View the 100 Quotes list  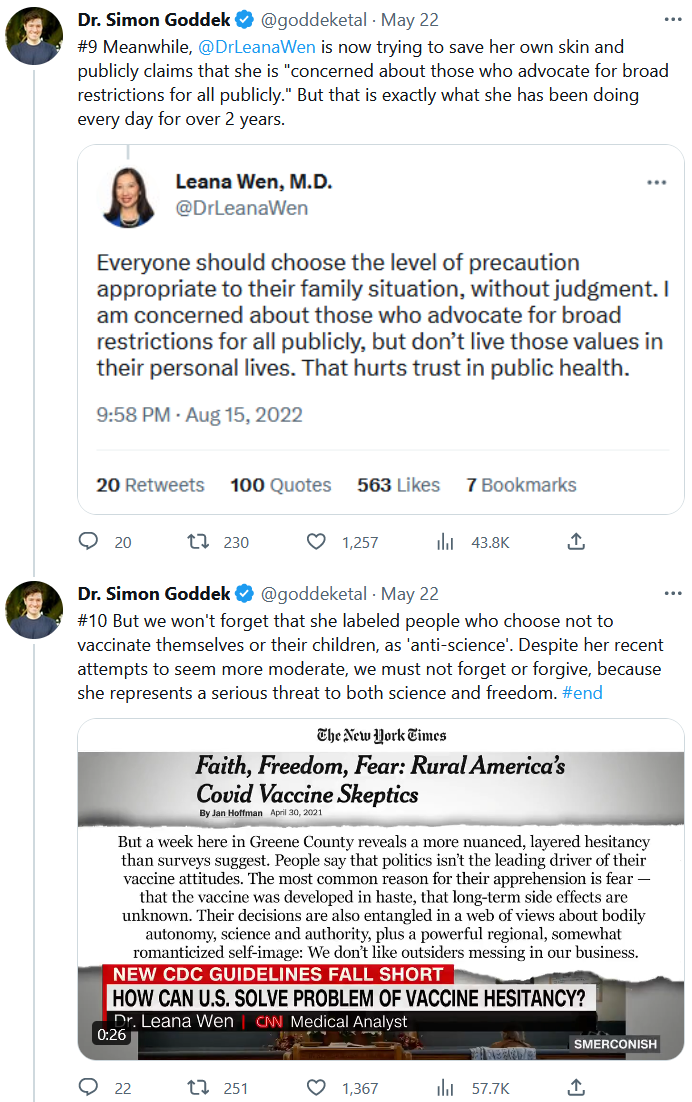[x=280, y=485]
